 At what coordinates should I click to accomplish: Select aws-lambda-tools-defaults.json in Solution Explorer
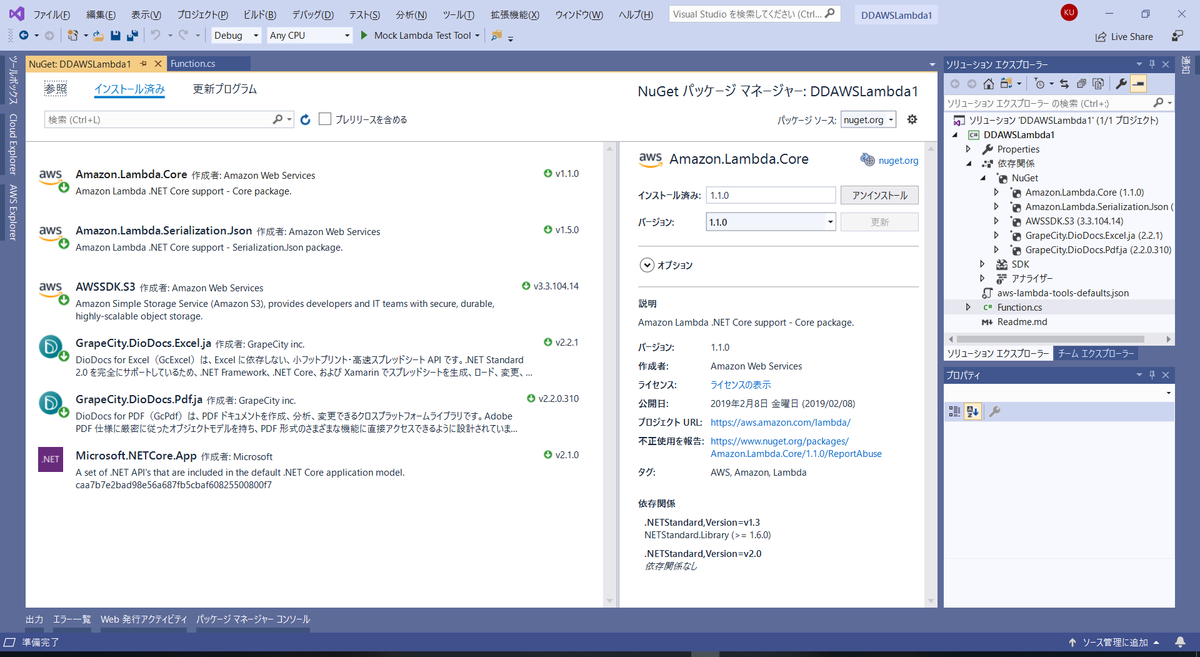click(x=1062, y=293)
